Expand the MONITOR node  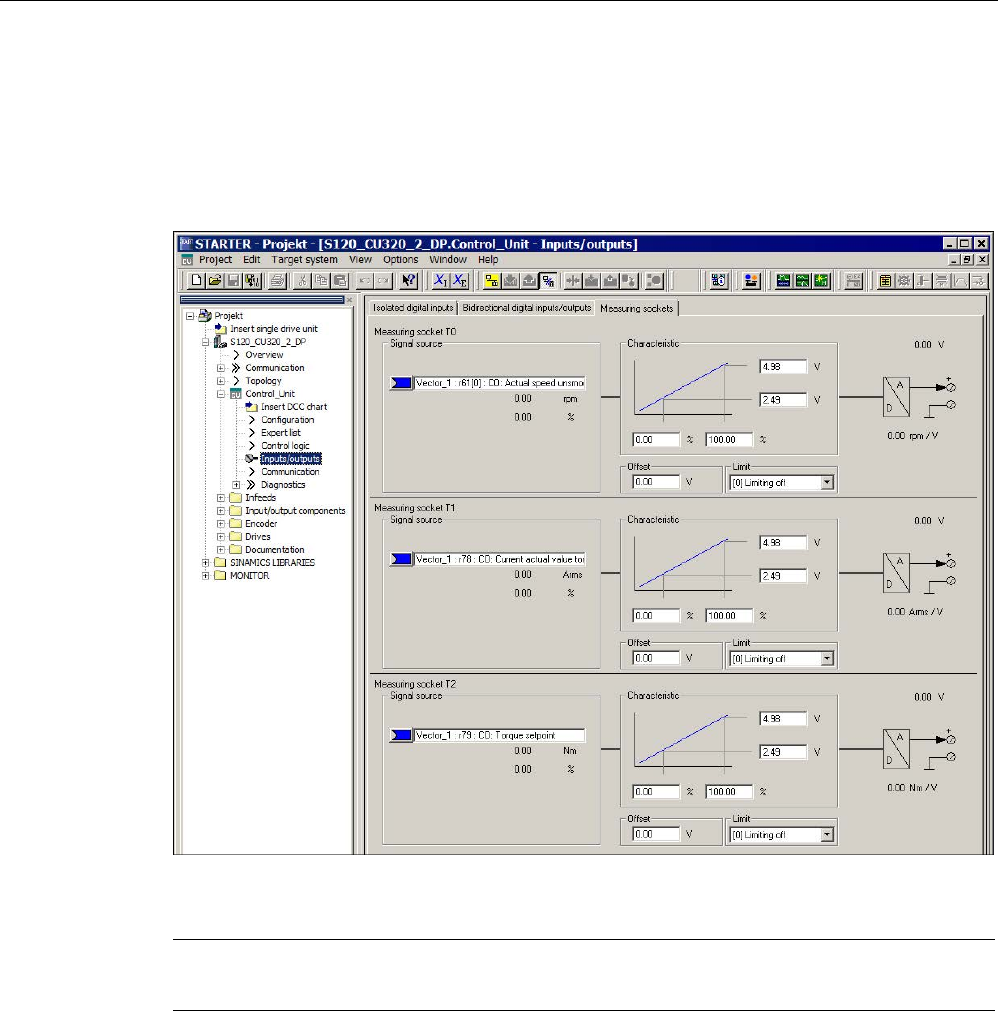(206, 576)
